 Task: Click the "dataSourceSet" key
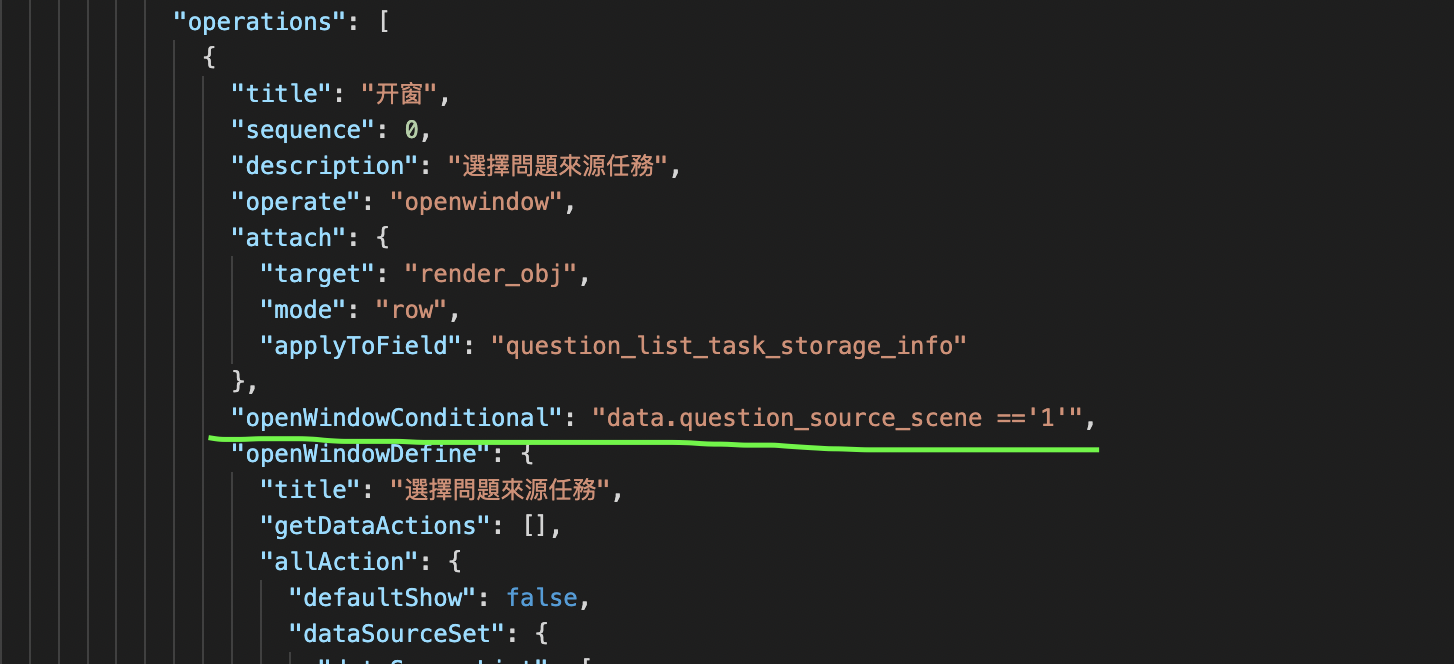pyautogui.click(x=397, y=634)
